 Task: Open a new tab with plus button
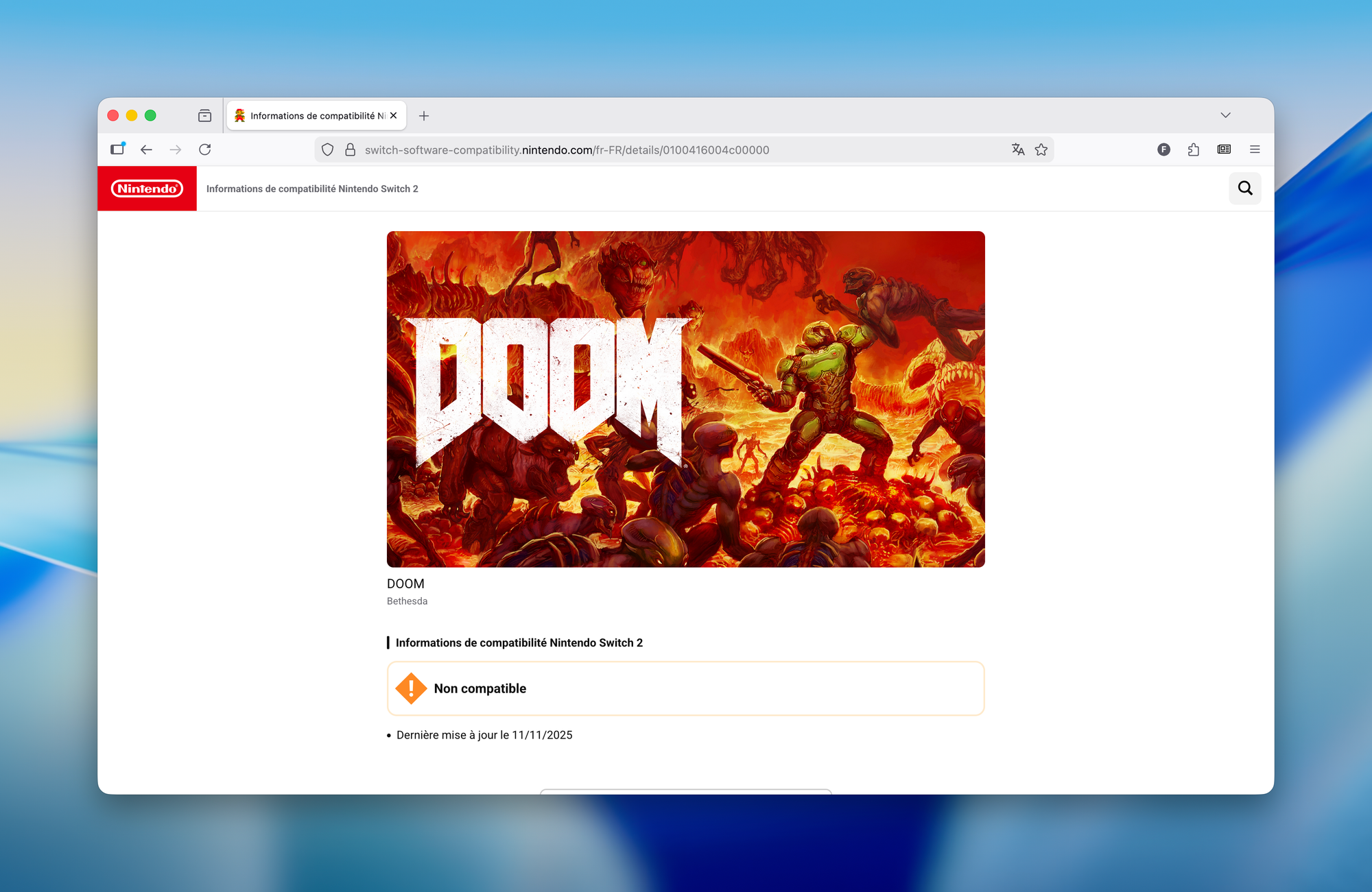coord(424,116)
